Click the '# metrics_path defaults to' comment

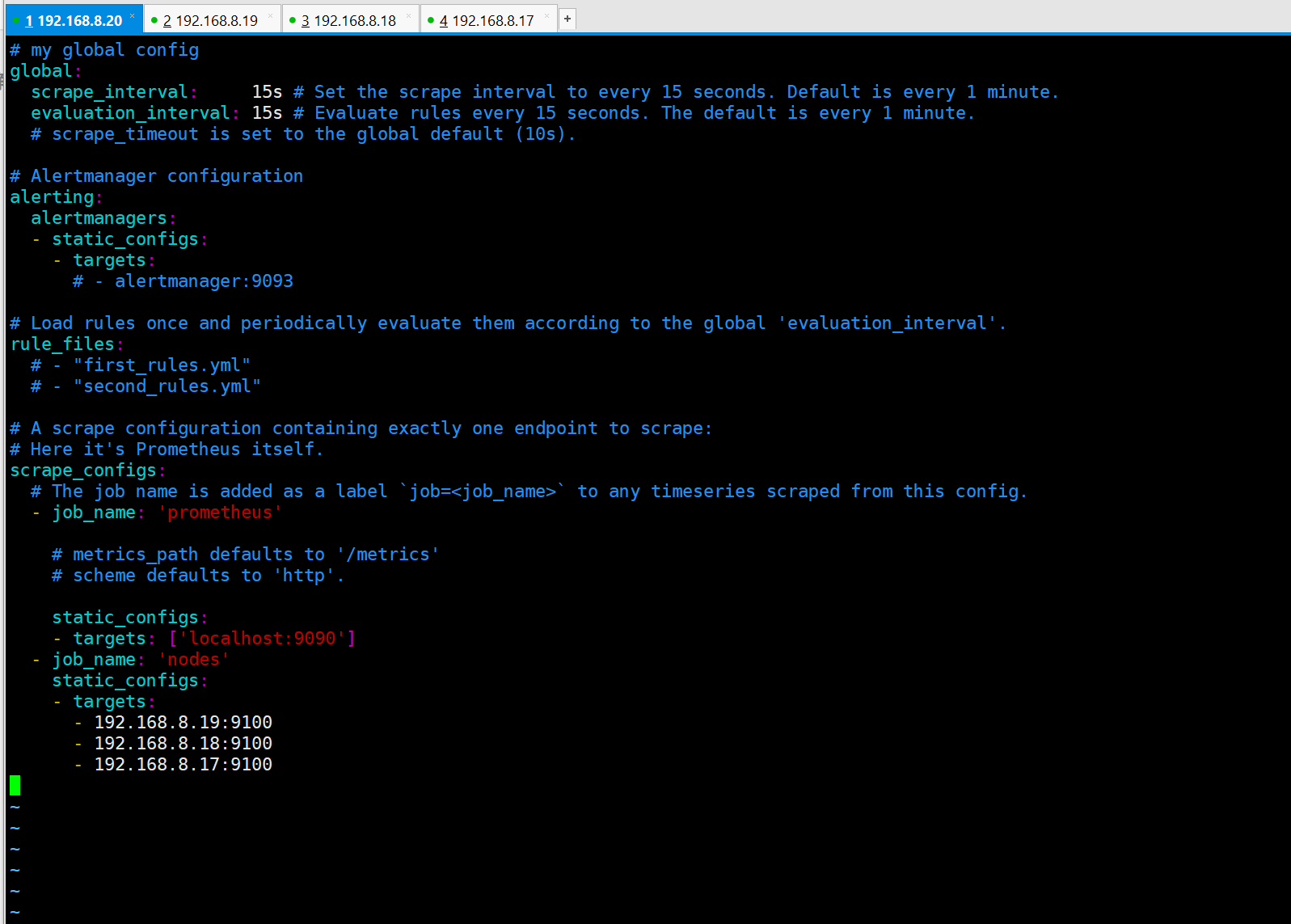[x=246, y=555]
